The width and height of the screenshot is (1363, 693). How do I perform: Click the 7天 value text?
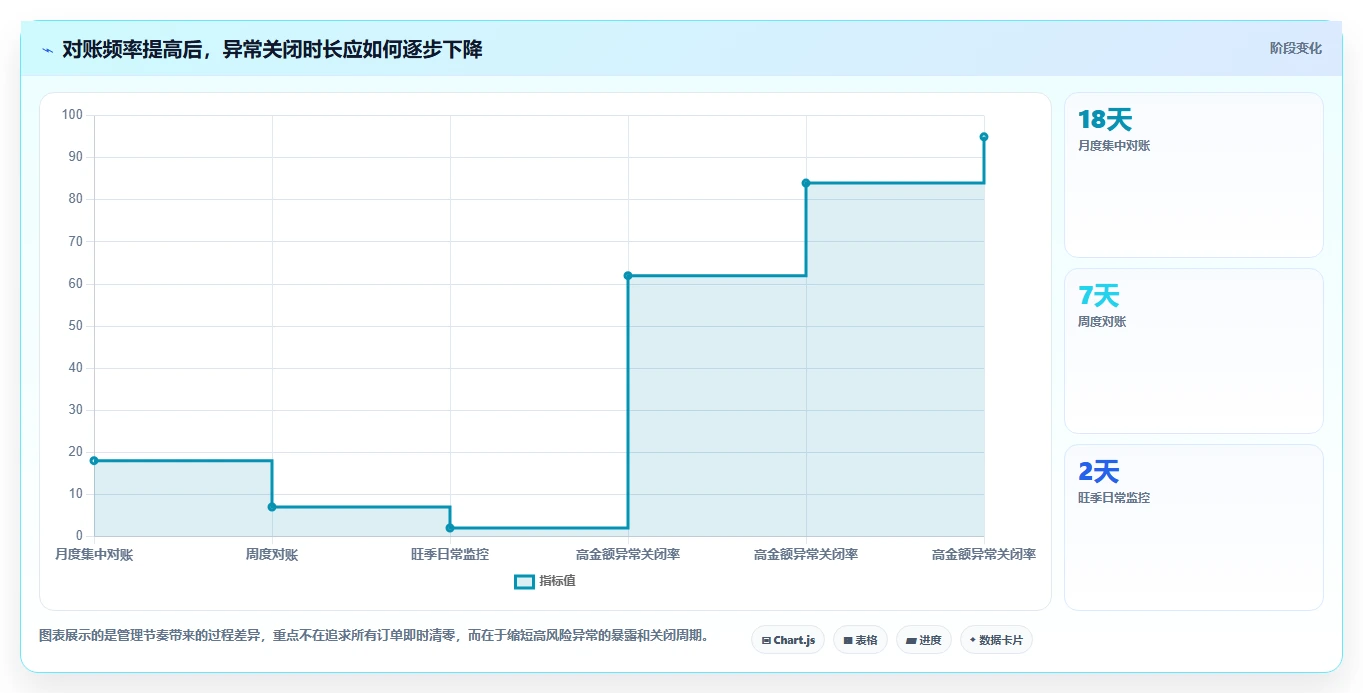tap(1099, 296)
